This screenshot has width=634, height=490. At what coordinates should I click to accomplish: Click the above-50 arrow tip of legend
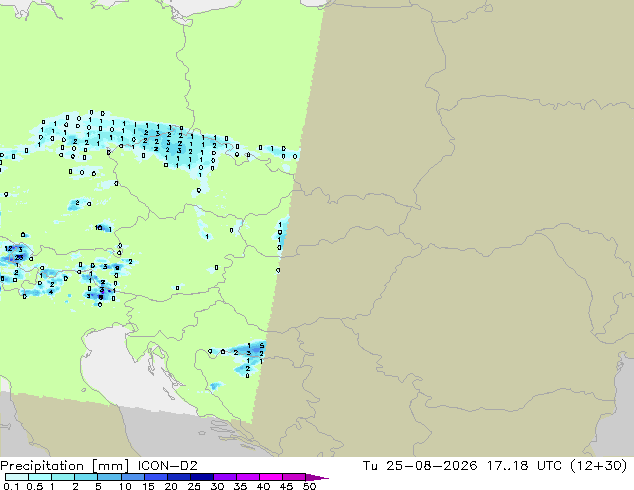[x=317, y=477]
